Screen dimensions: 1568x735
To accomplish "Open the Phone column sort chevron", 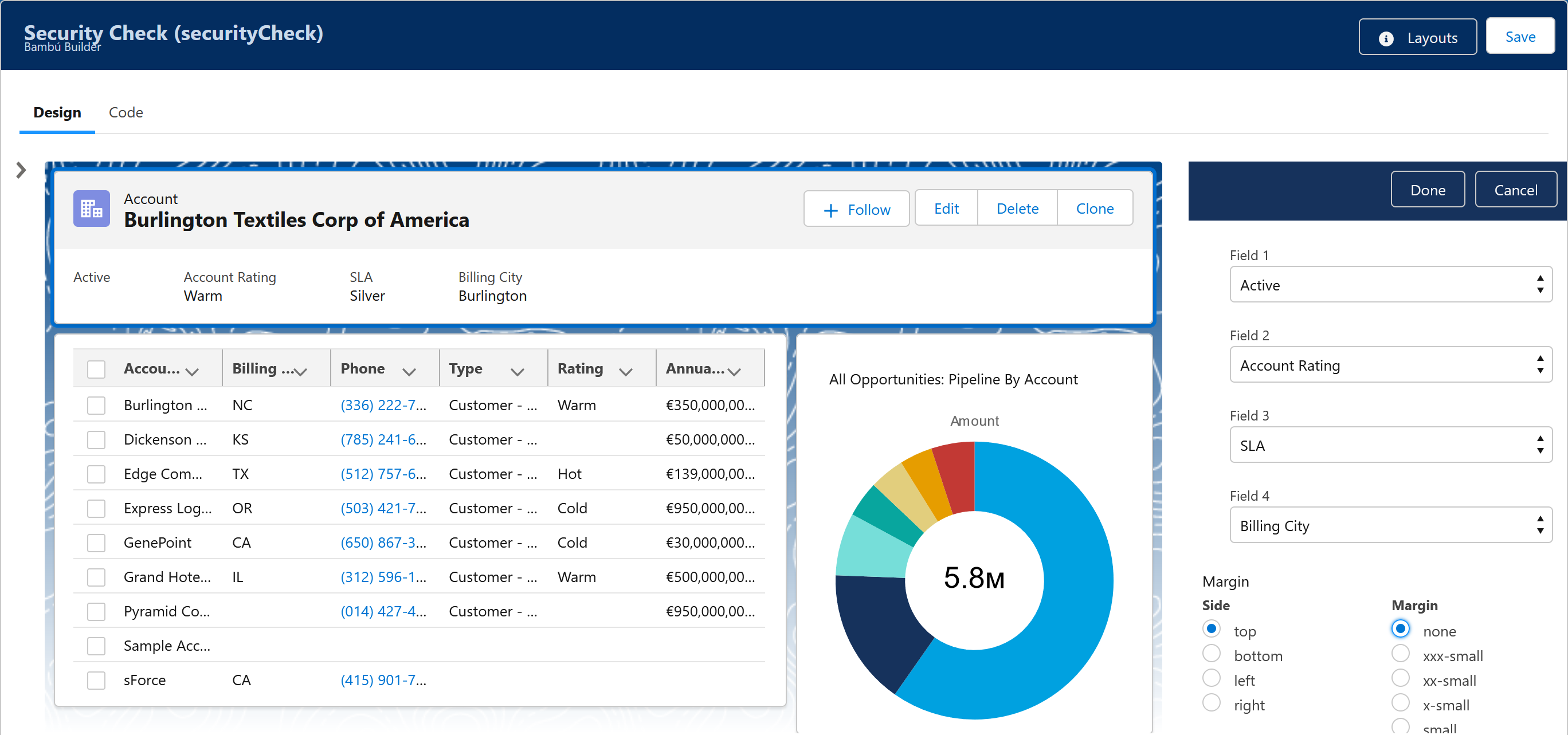I will point(409,371).
